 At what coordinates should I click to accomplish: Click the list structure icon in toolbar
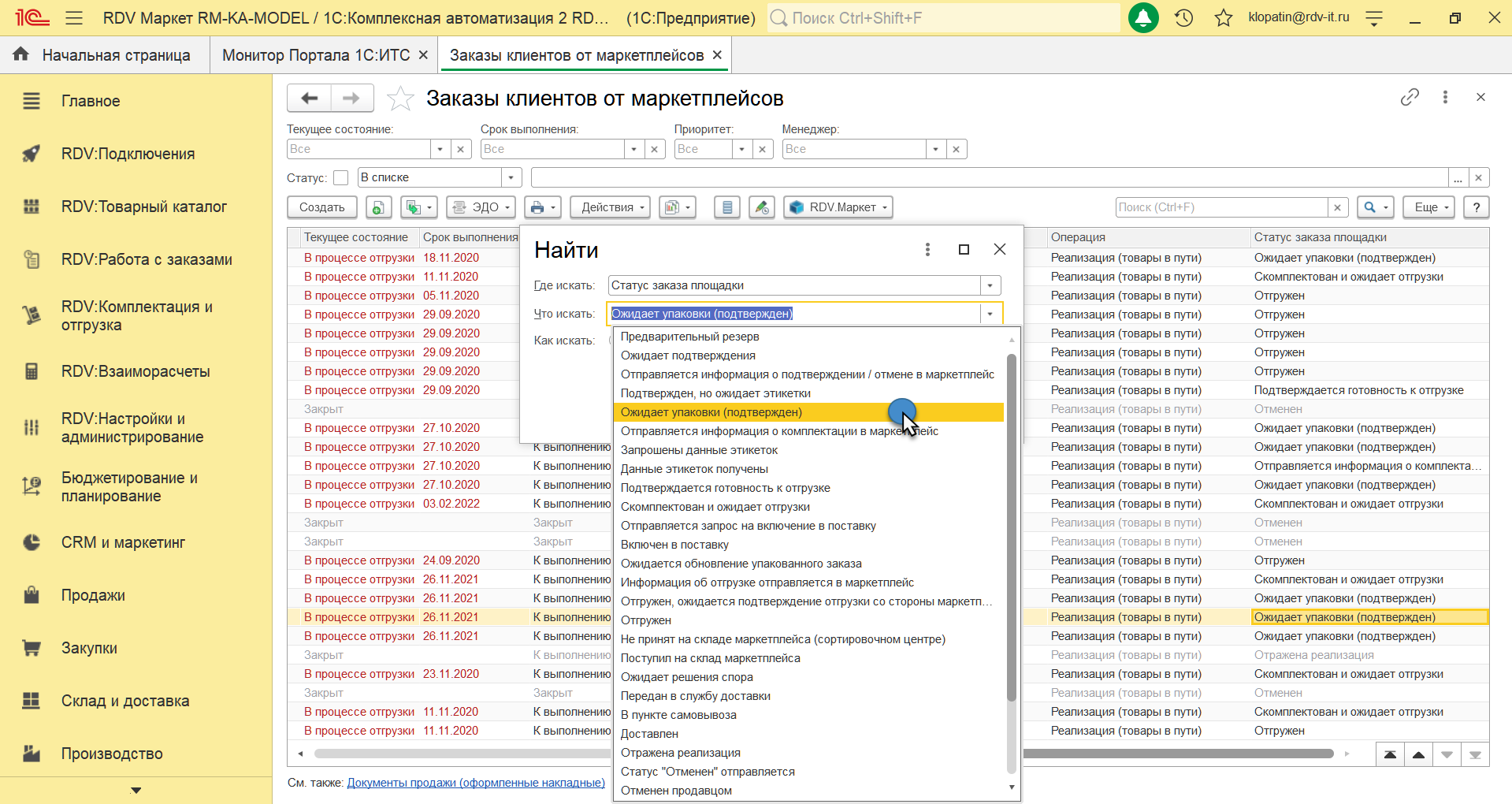pyautogui.click(x=727, y=207)
